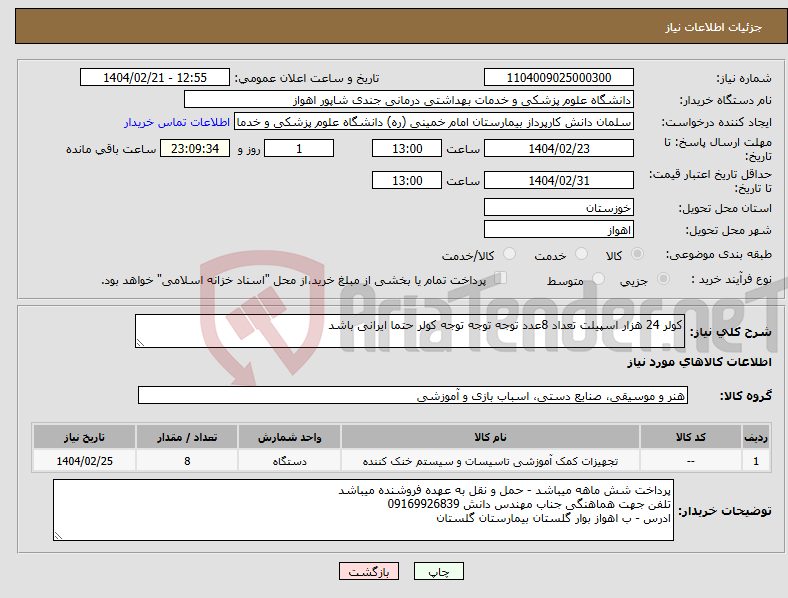
Task: Select the خدمت radio button
Action: pyautogui.click(x=581, y=254)
